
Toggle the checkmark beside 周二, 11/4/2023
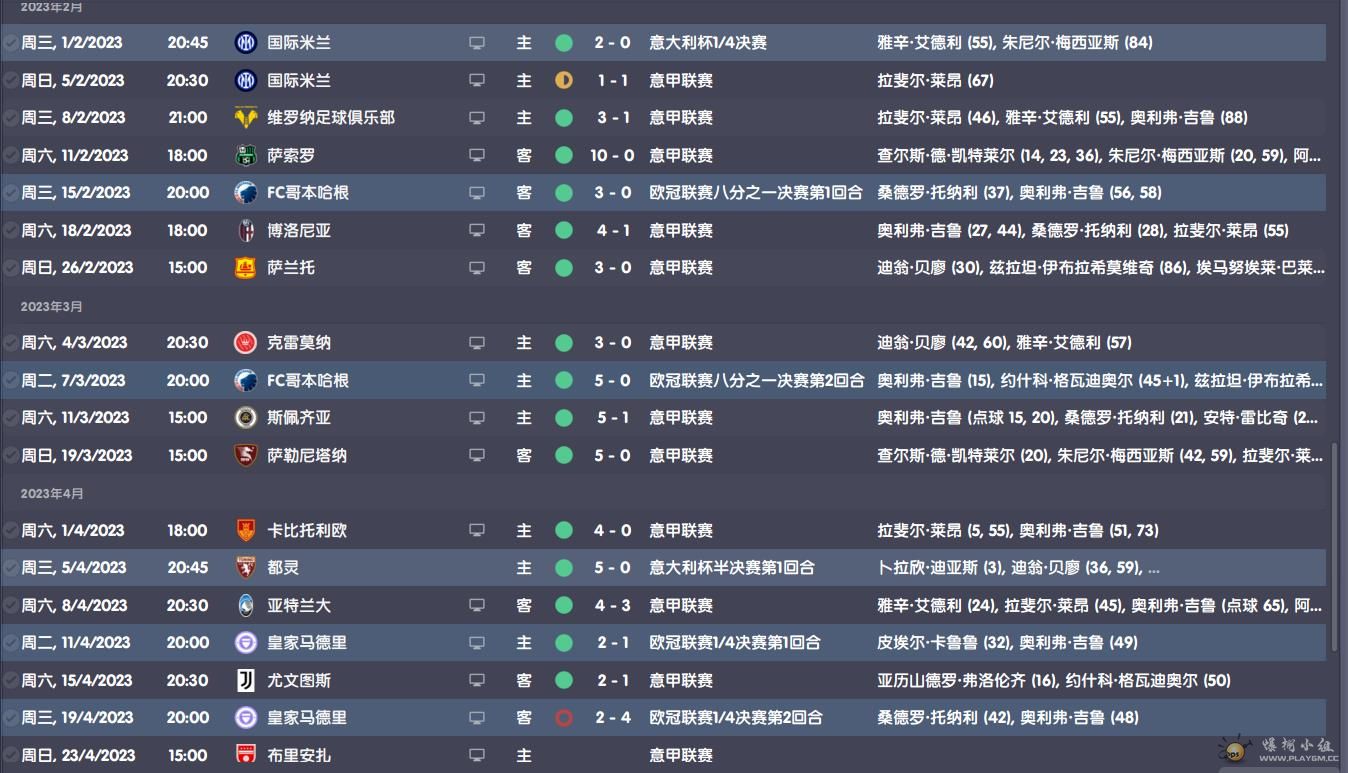pyautogui.click(x=10, y=643)
